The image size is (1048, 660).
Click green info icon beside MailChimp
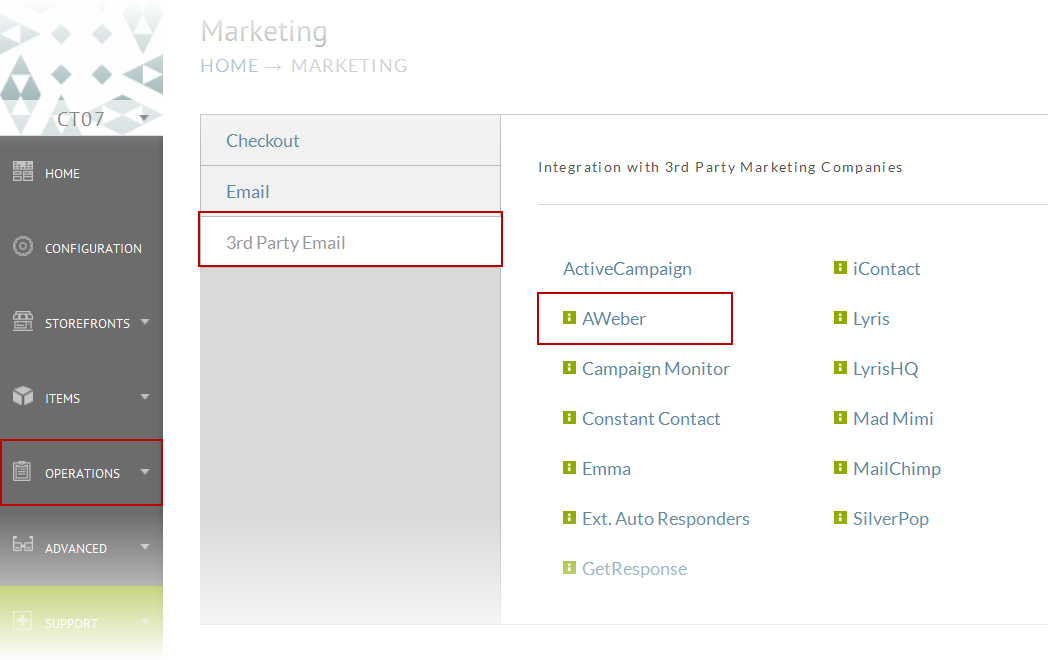coord(840,467)
